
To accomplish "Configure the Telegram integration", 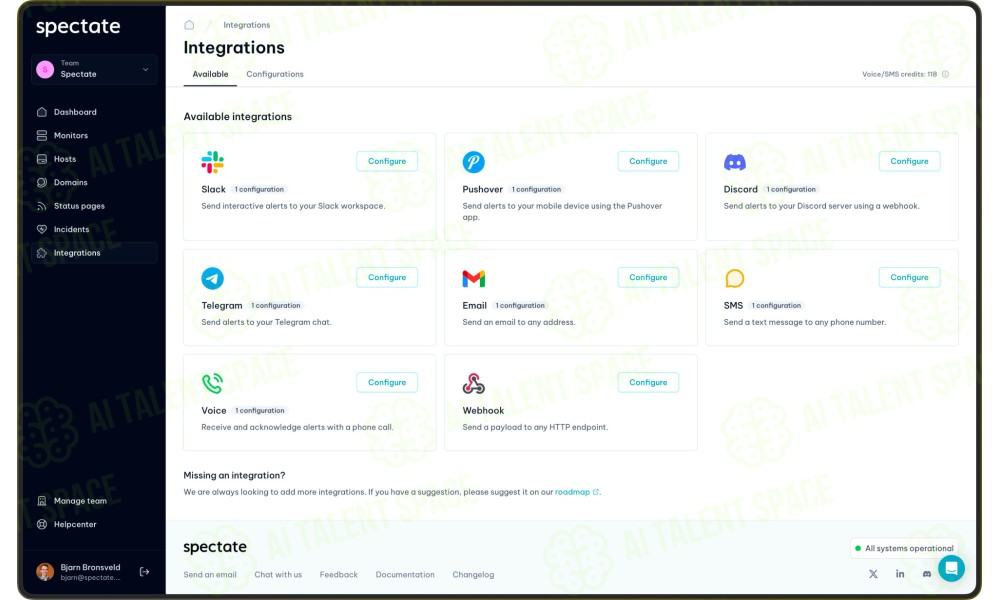I will pos(387,277).
